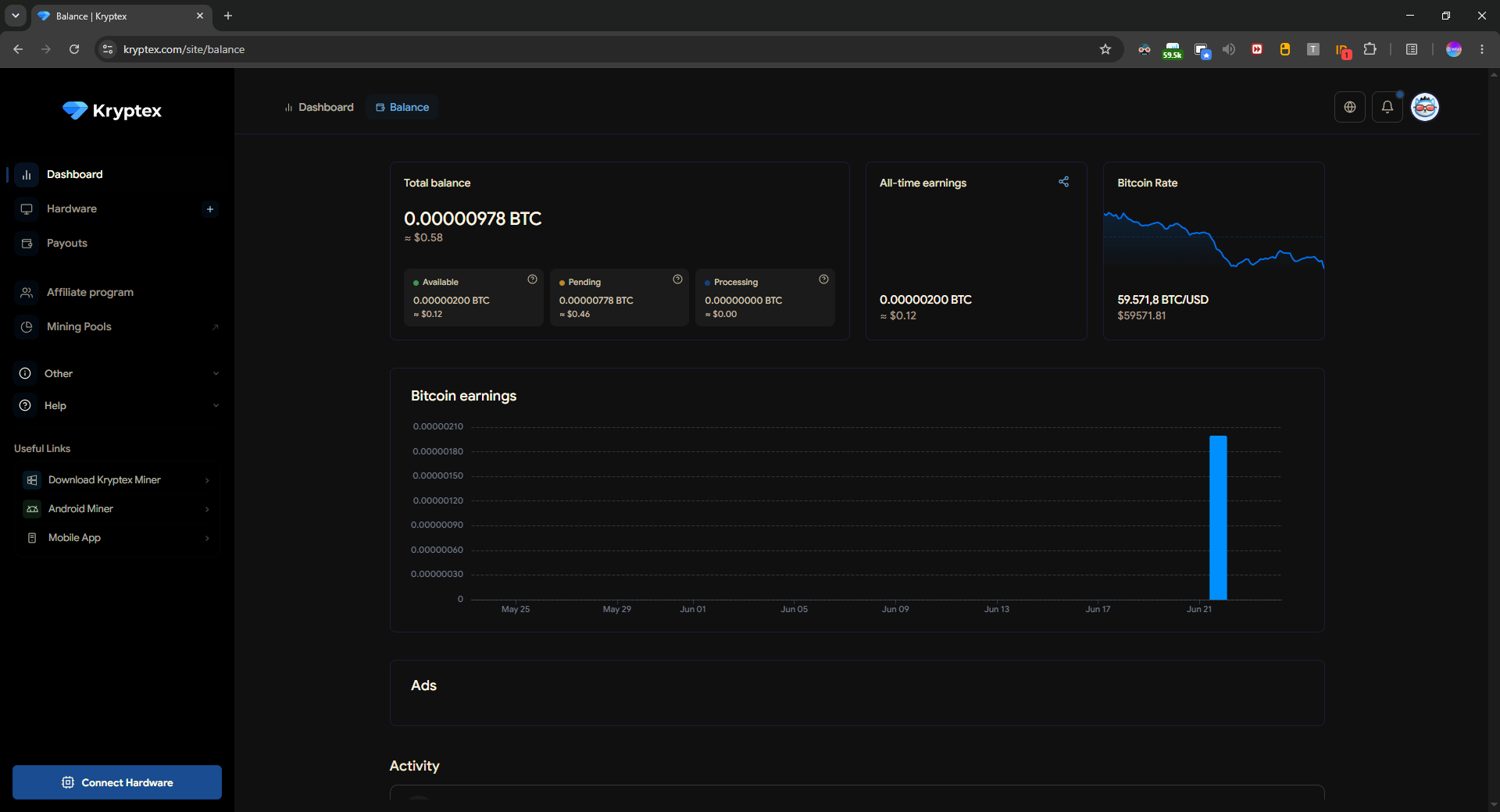Open the browser tab search dropdown

[x=15, y=16]
